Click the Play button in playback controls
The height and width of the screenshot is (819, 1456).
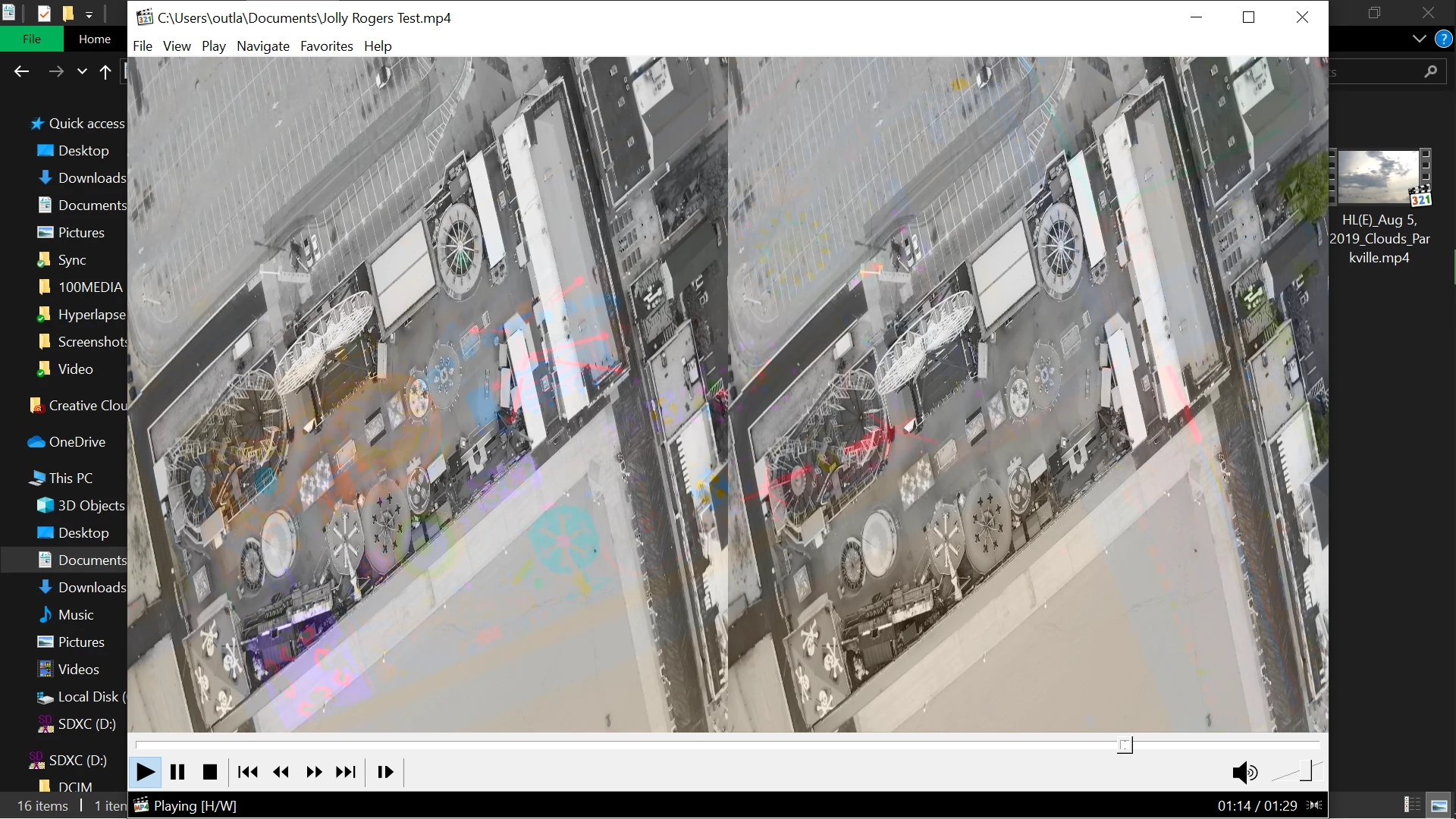click(x=145, y=772)
